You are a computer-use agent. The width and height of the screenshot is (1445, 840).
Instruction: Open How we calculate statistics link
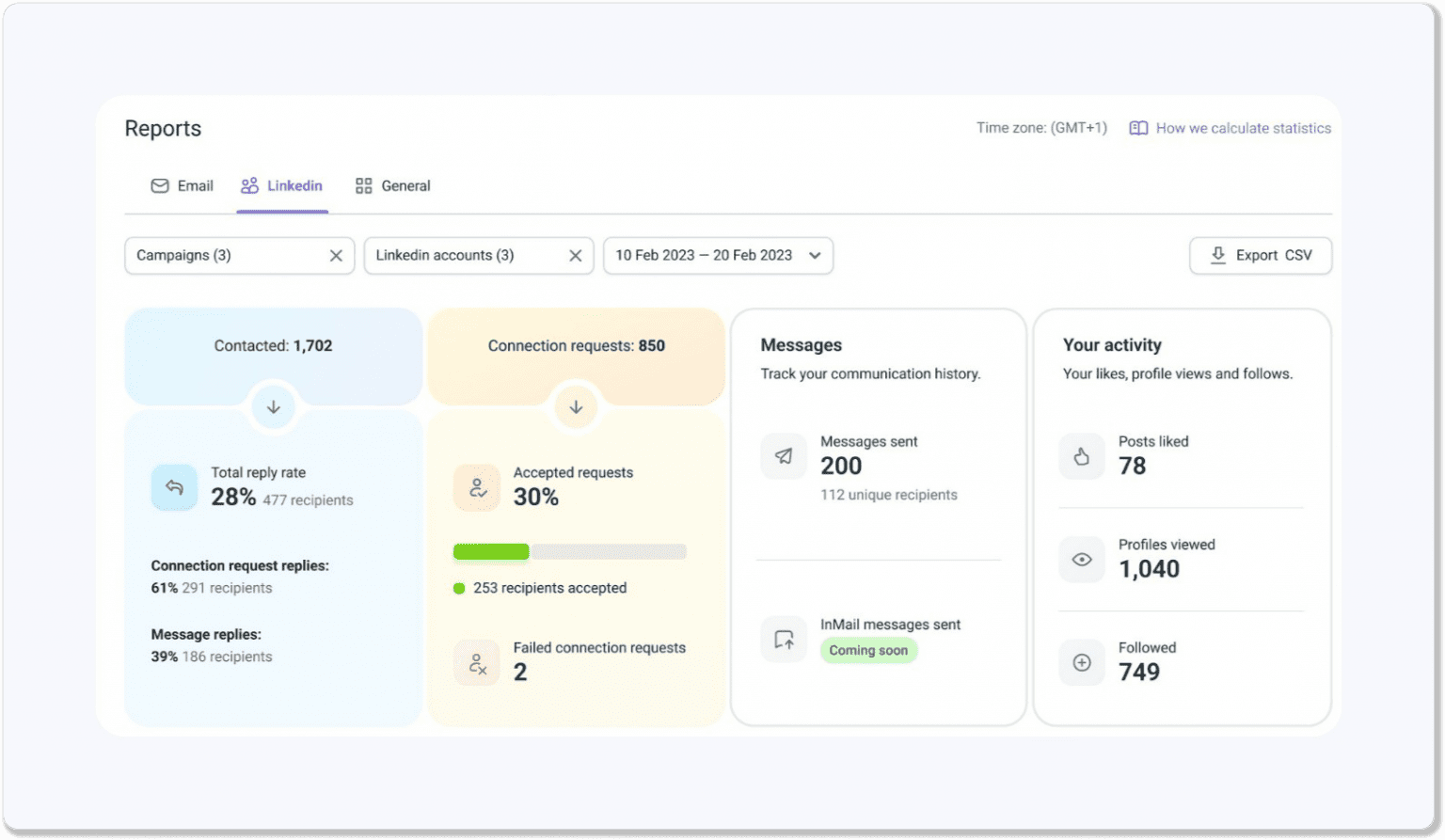point(1242,128)
